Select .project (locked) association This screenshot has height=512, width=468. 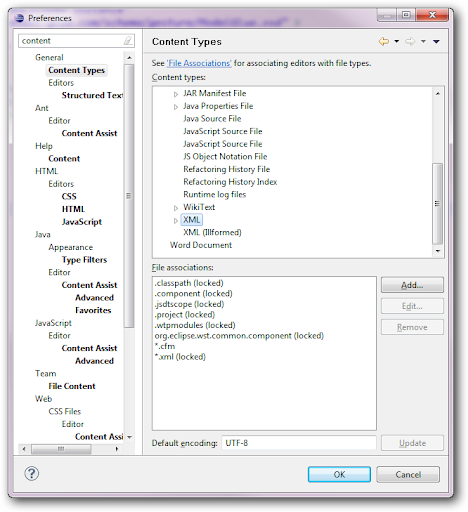[184, 315]
